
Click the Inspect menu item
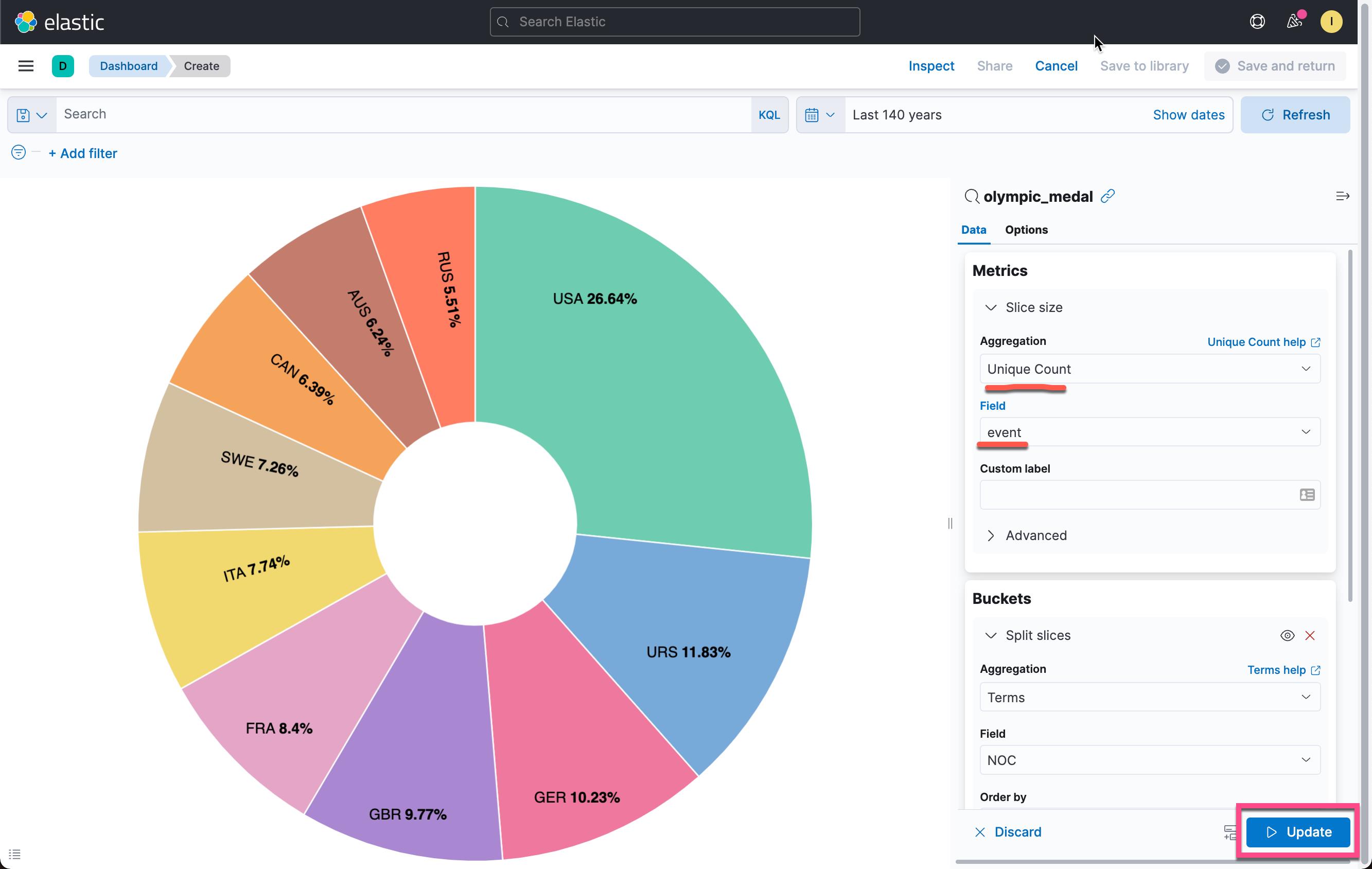[931, 66]
